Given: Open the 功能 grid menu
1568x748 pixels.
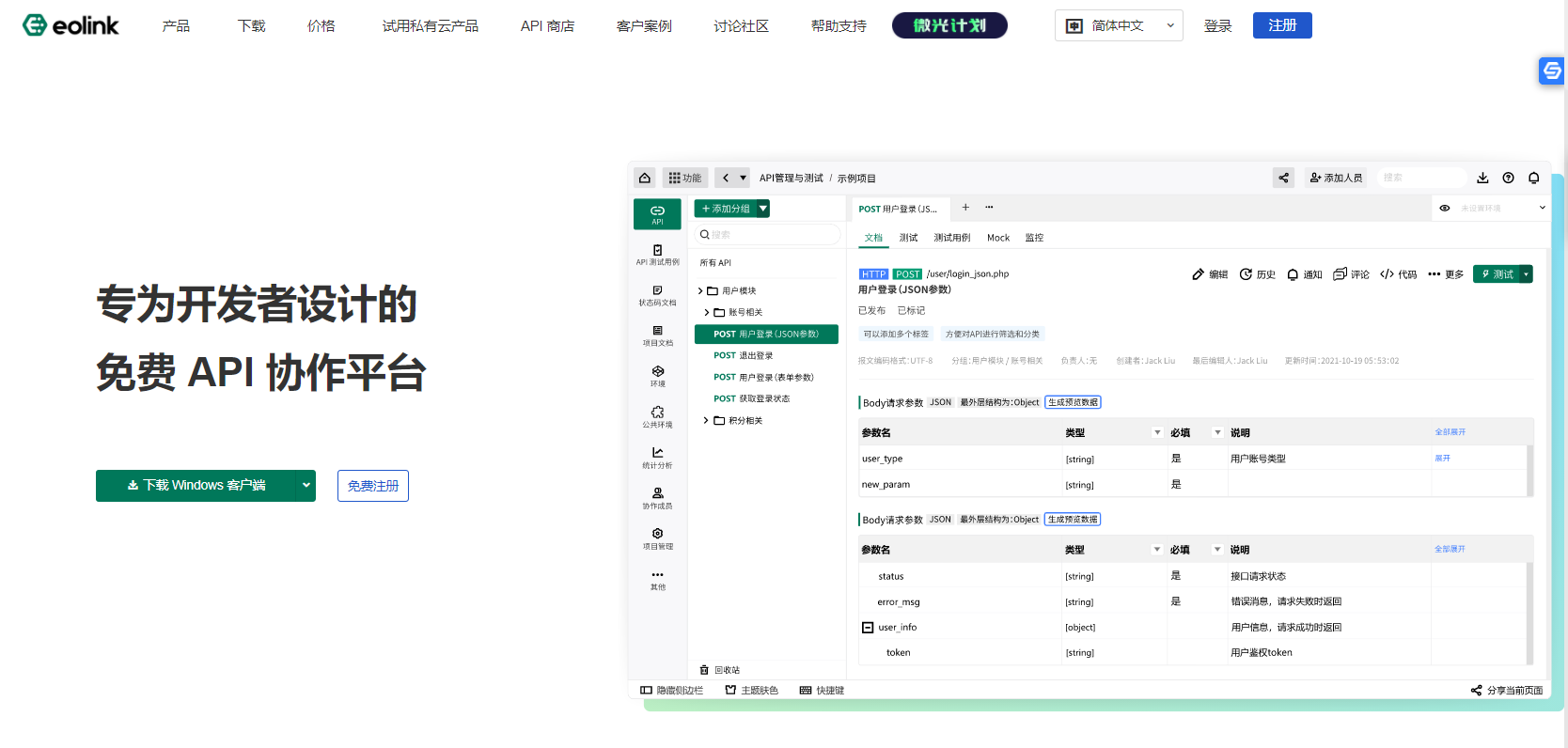Looking at the screenshot, I should click(x=685, y=178).
